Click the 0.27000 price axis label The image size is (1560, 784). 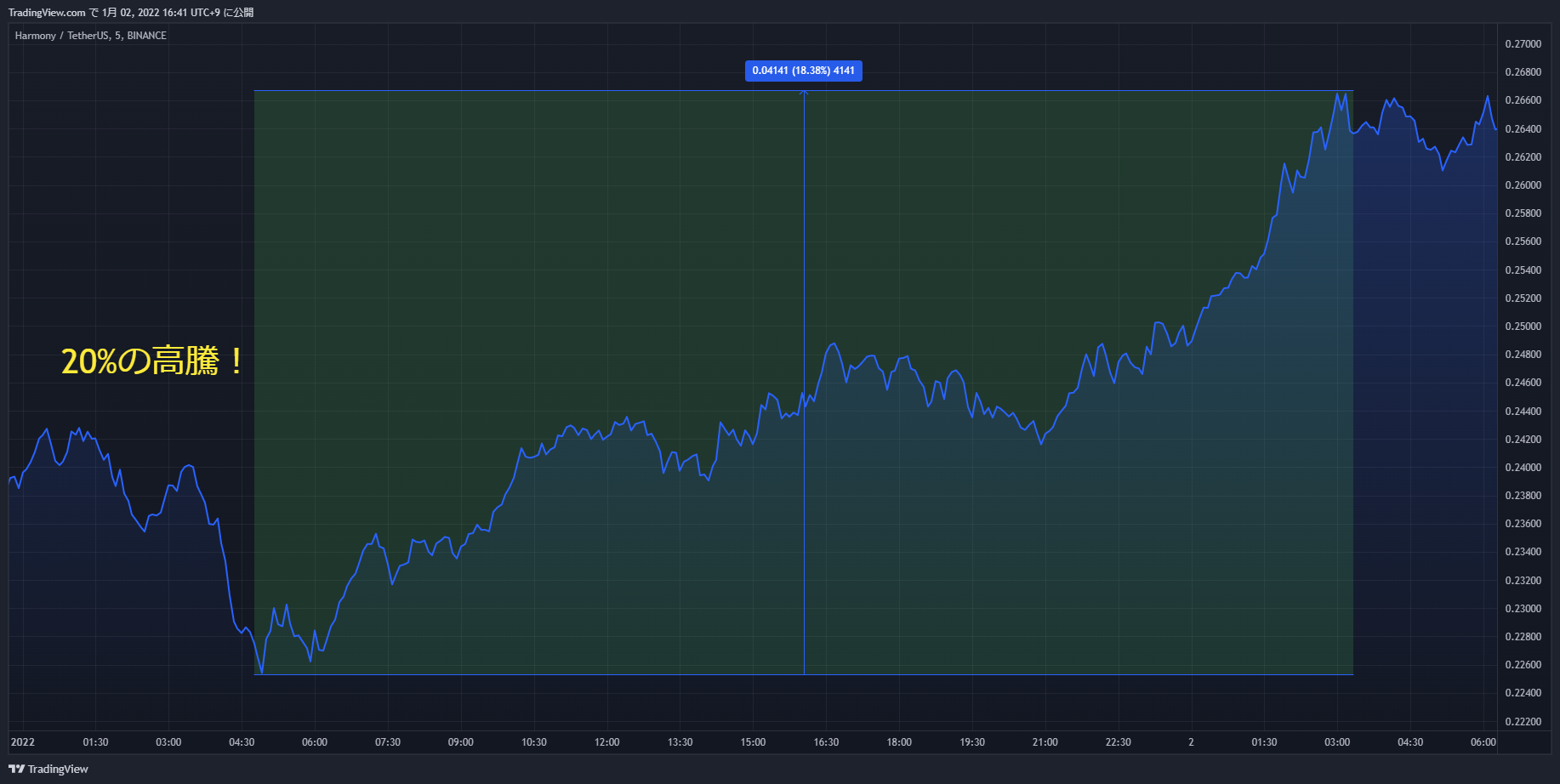1523,44
